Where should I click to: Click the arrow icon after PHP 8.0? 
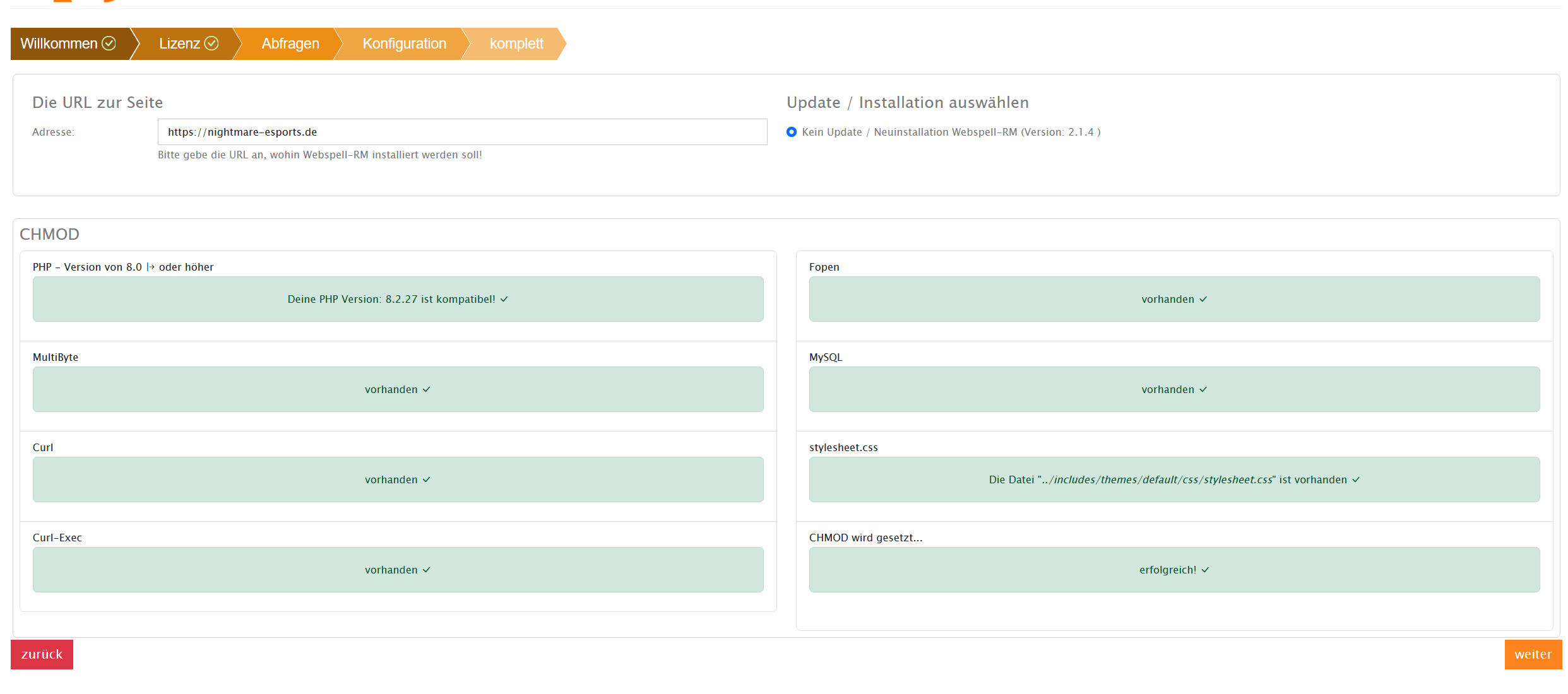(150, 267)
